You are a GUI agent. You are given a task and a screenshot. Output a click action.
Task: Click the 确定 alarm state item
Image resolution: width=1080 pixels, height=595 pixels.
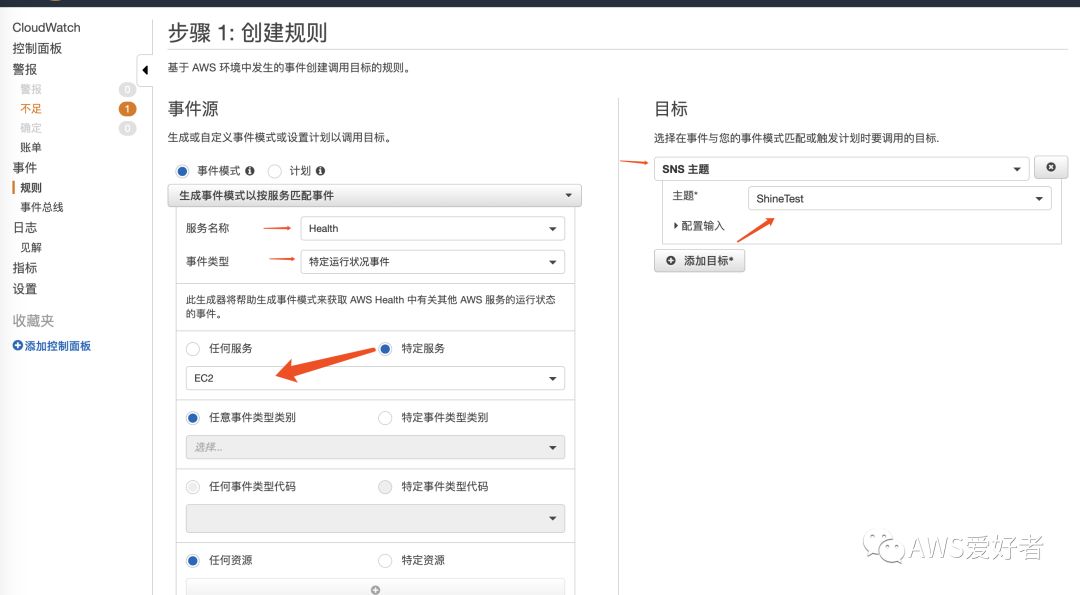(31, 128)
